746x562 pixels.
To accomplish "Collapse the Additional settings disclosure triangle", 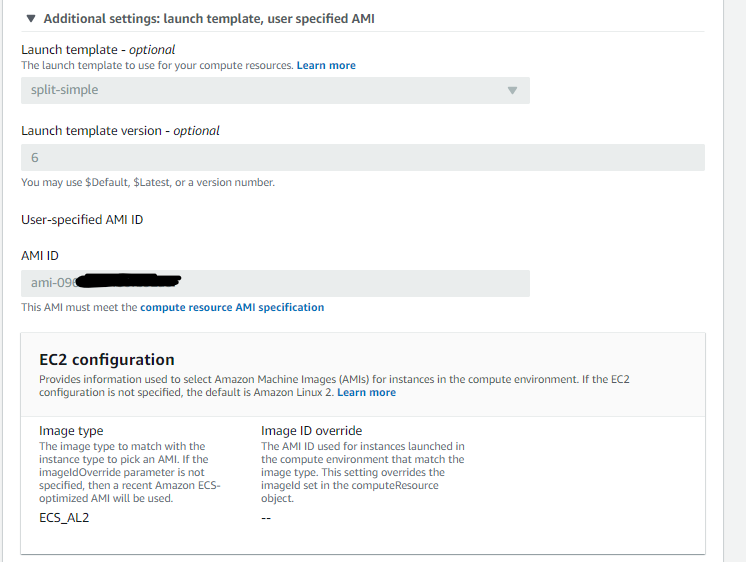I will click(31, 18).
